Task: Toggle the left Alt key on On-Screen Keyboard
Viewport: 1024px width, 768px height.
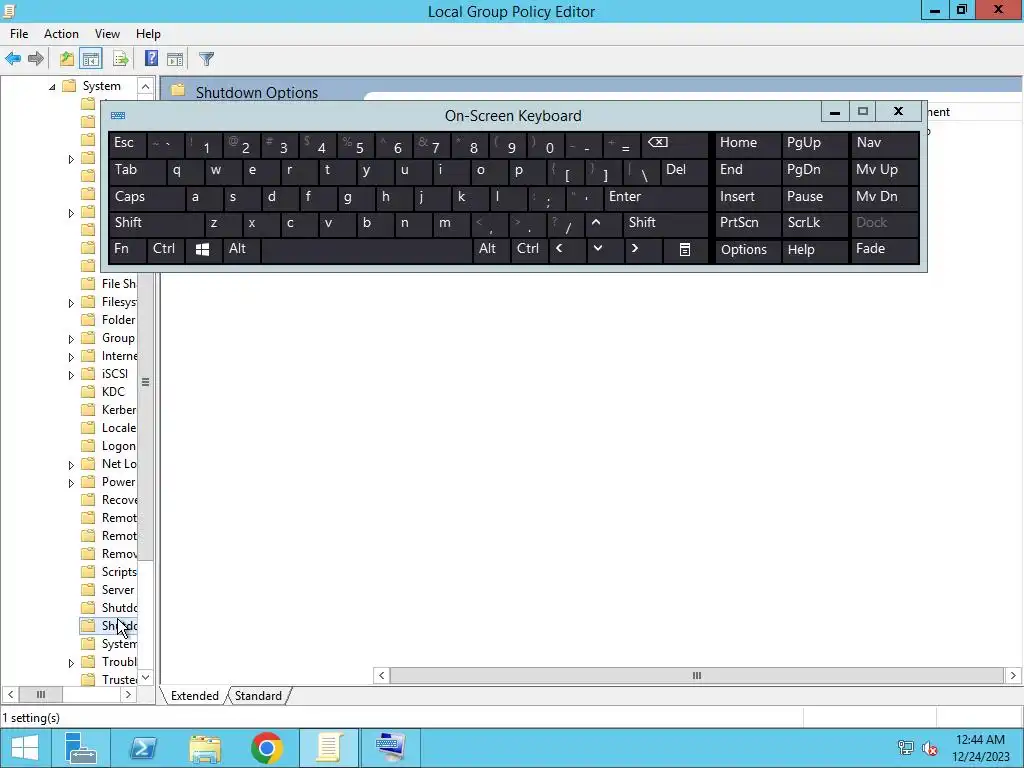Action: point(242,250)
